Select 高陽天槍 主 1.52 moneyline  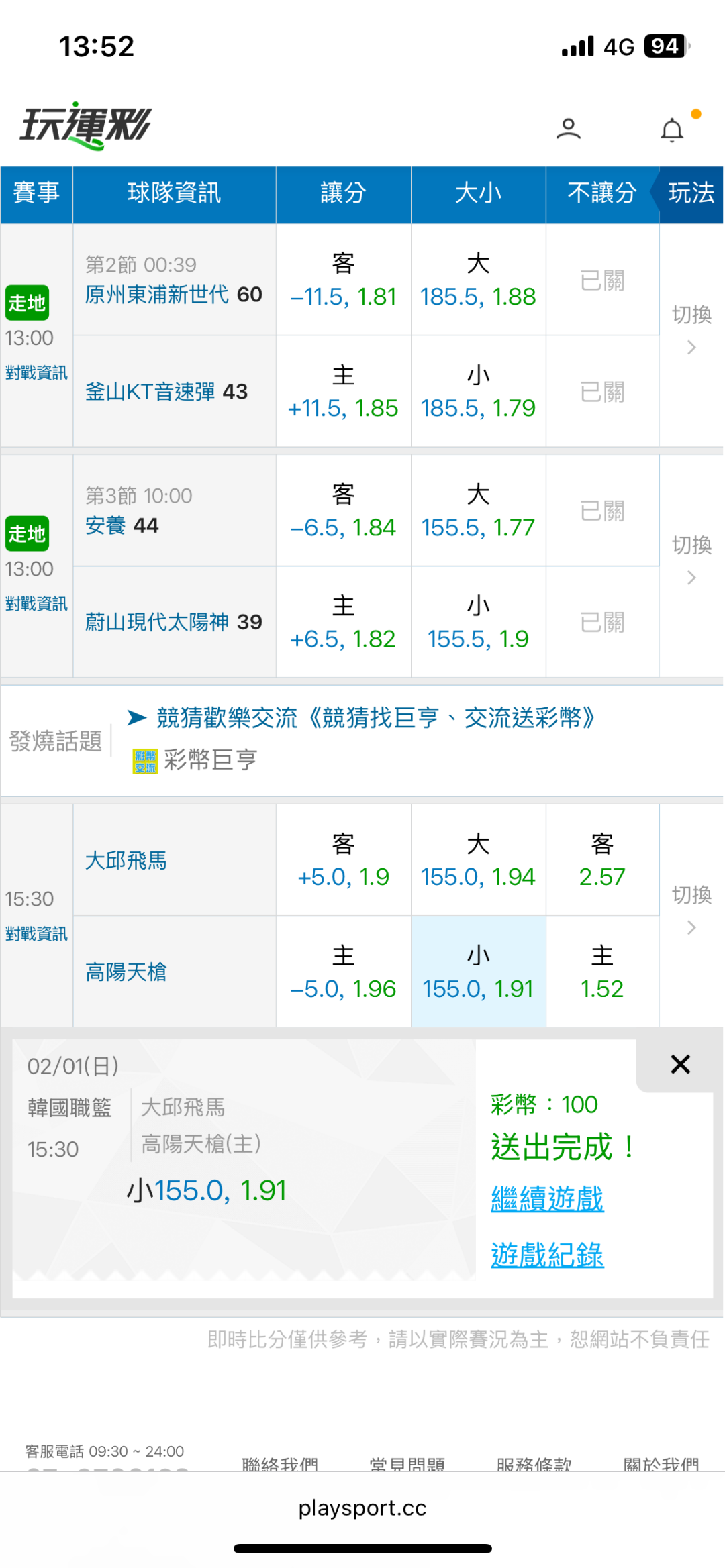602,972
